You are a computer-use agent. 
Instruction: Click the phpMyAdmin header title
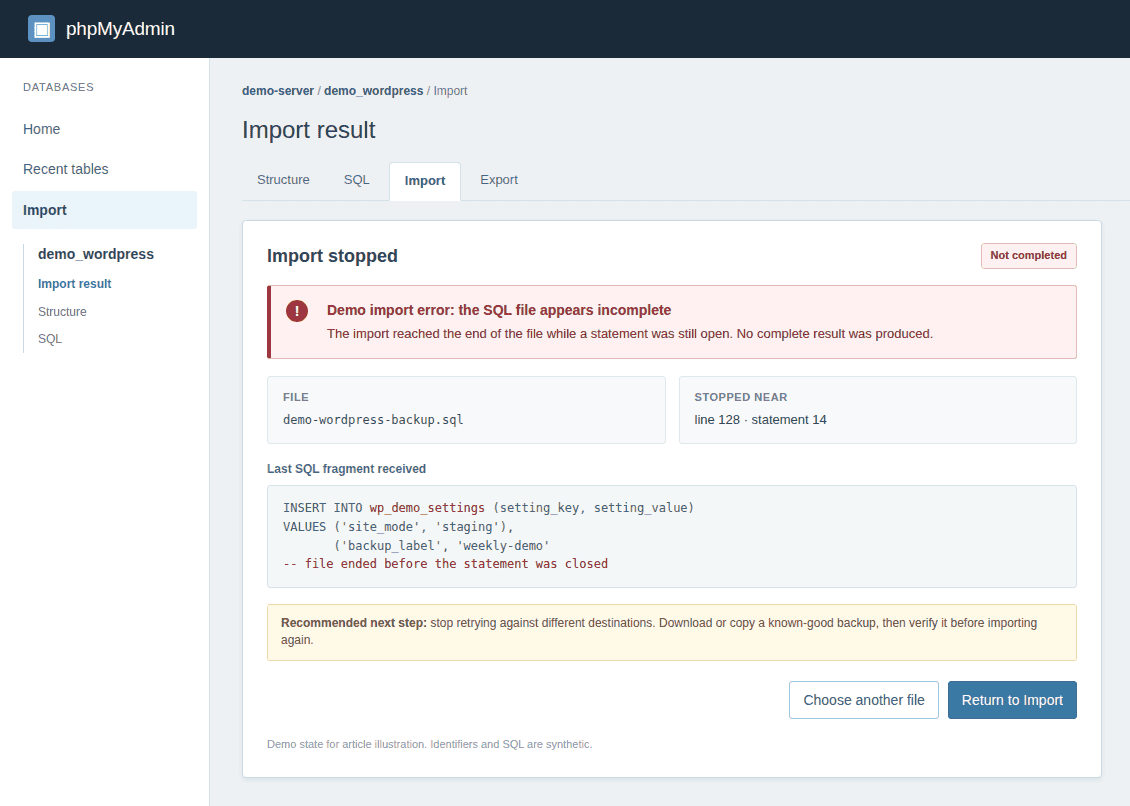[x=120, y=29]
